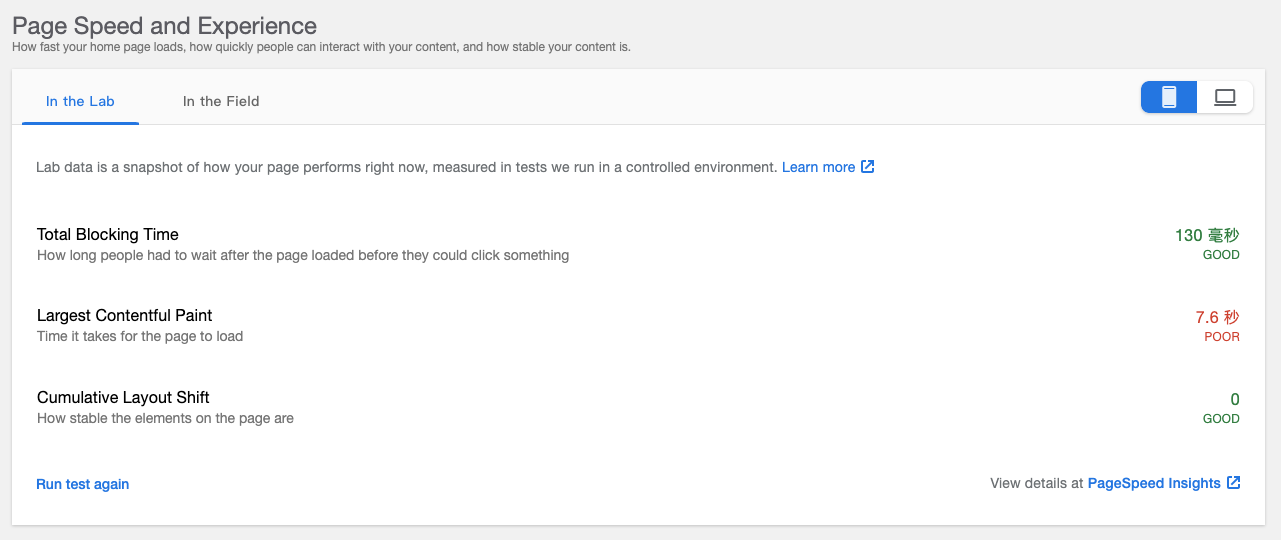Click the 130 milliseconds blocking time value
Screen dimensions: 1281x540
tap(1207, 235)
